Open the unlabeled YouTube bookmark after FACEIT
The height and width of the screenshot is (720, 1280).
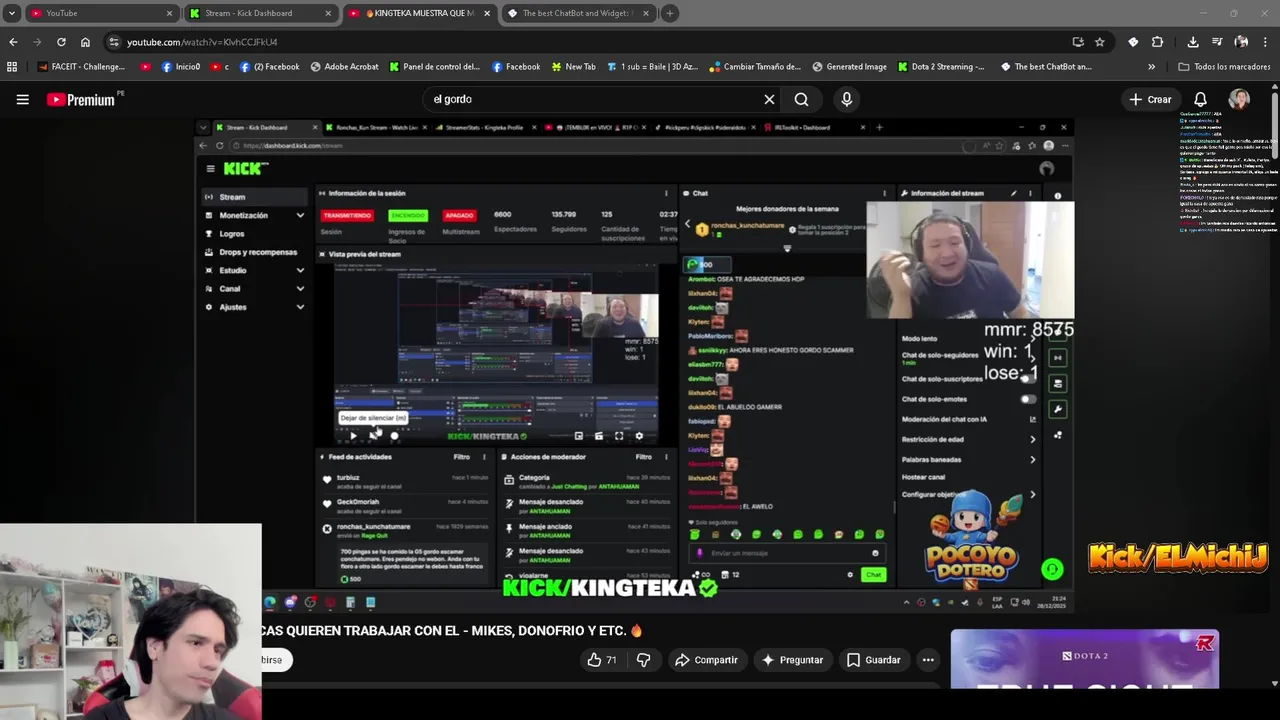pyautogui.click(x=146, y=67)
